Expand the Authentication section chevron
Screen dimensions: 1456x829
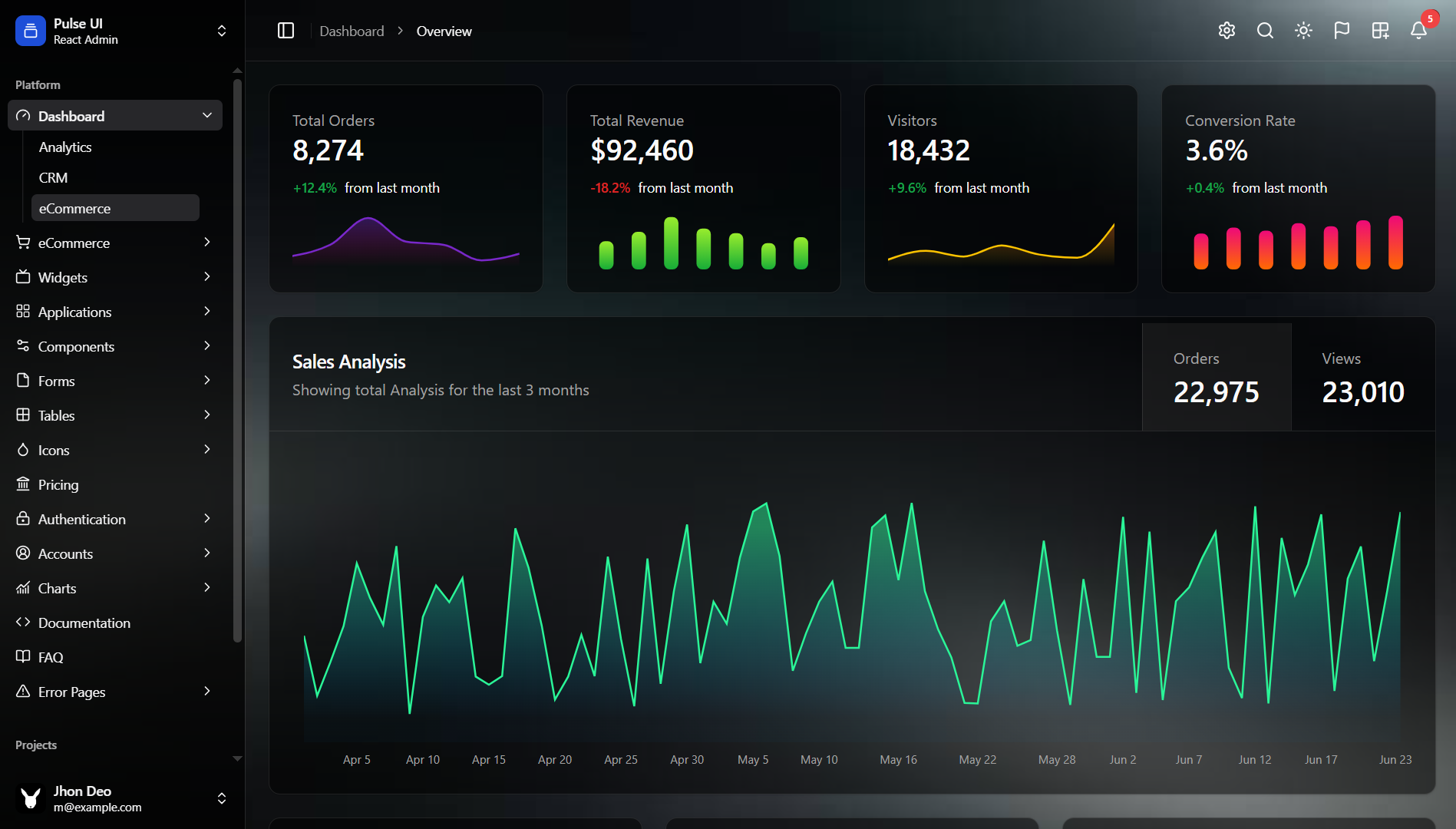(x=207, y=518)
